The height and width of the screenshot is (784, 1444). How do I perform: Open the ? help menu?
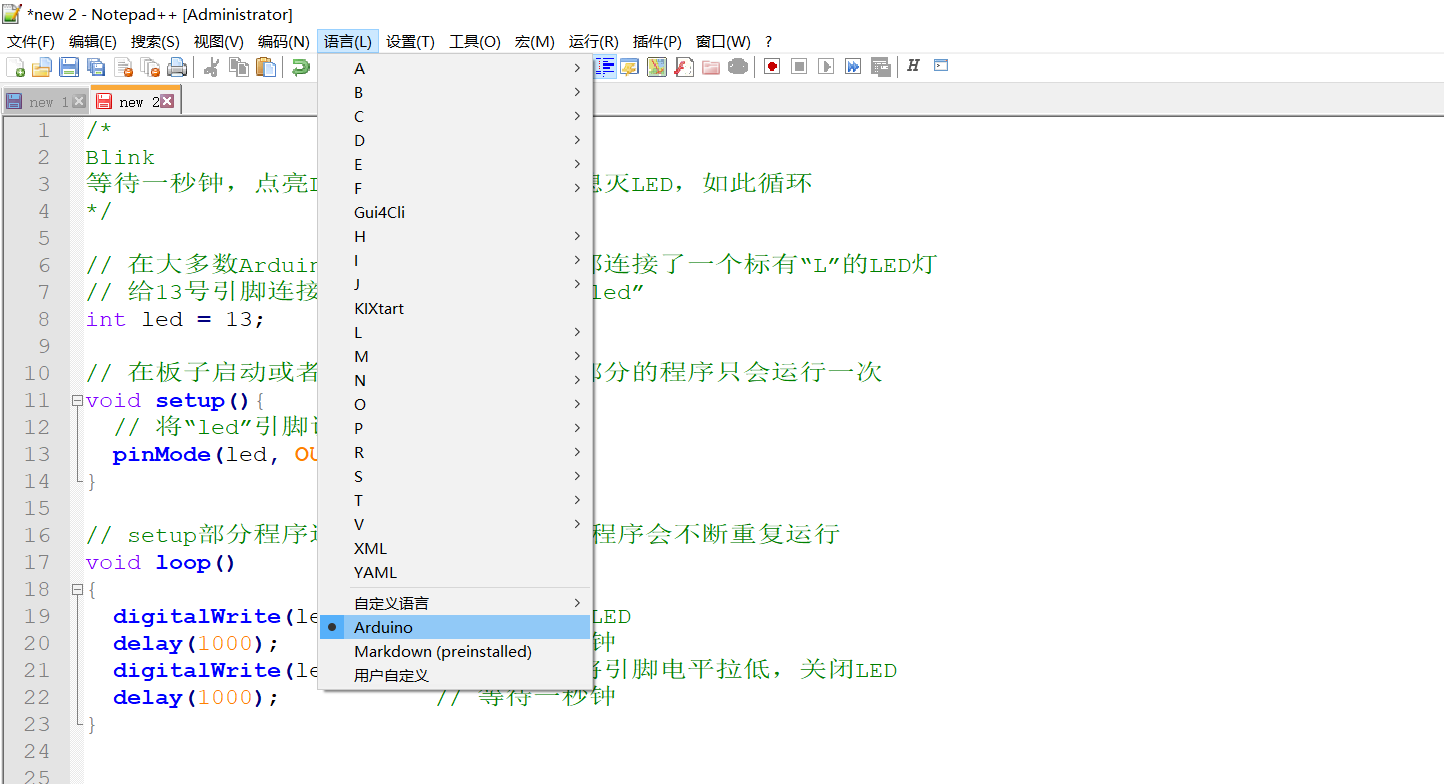768,41
